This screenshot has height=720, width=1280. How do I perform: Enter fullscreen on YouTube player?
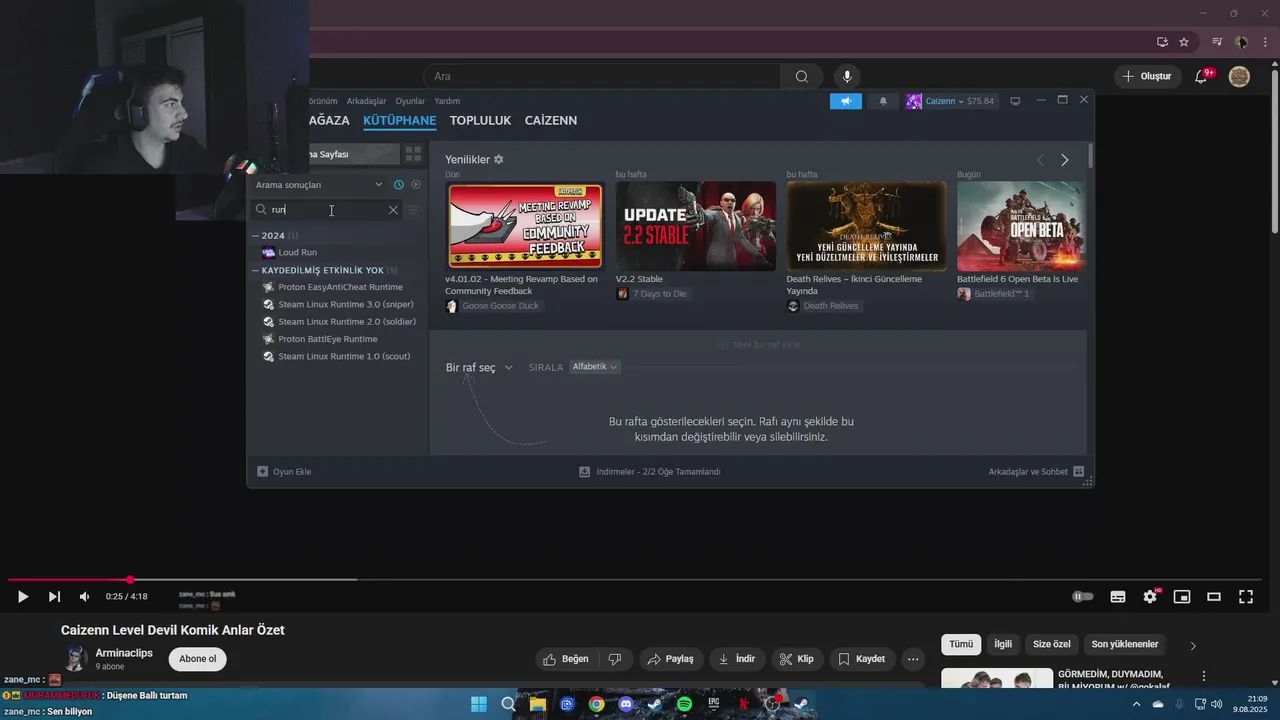click(1246, 597)
